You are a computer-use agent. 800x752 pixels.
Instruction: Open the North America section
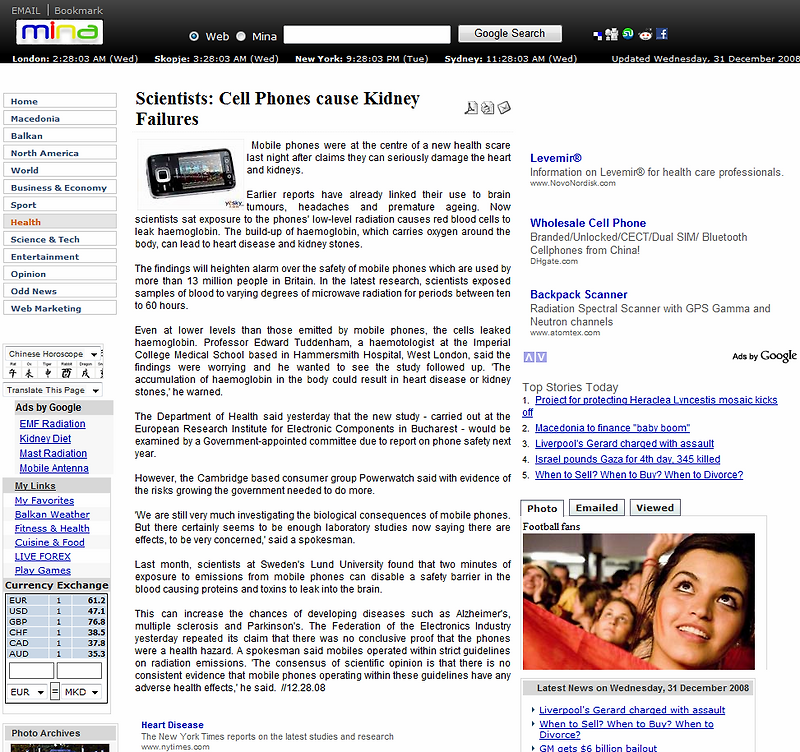60,153
